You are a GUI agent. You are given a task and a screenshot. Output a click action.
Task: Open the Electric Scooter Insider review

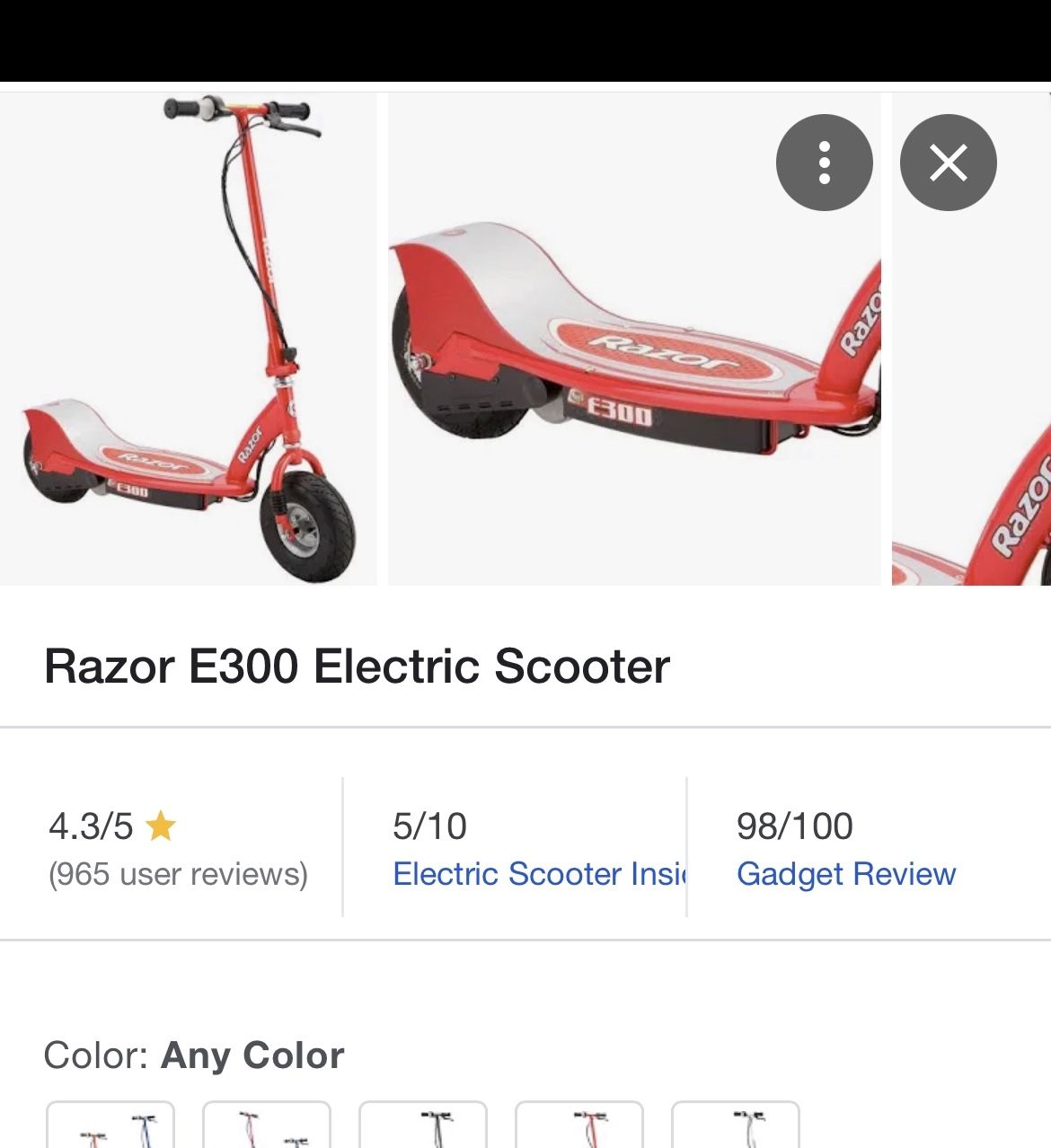point(539,874)
